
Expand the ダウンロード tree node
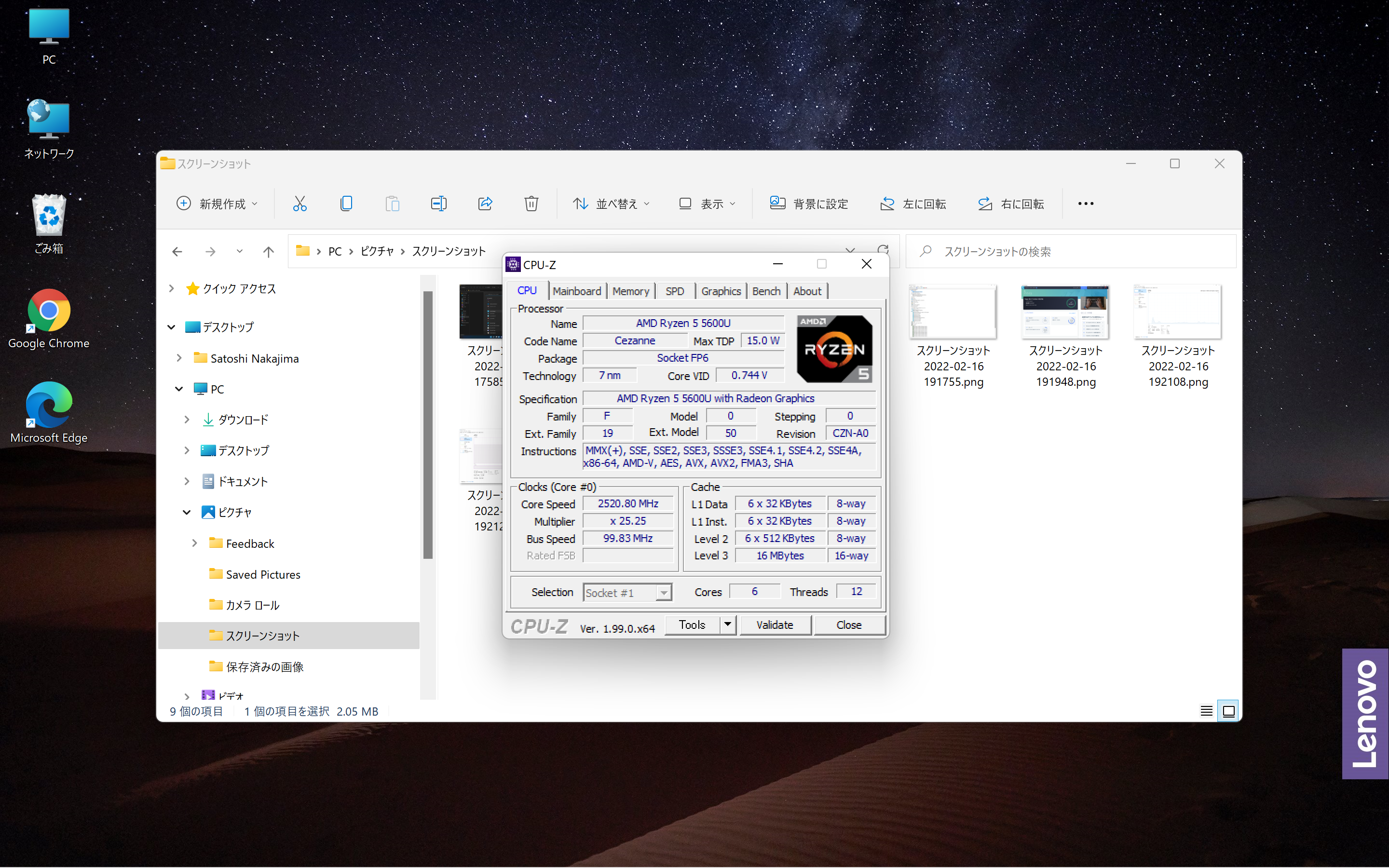[x=187, y=420]
